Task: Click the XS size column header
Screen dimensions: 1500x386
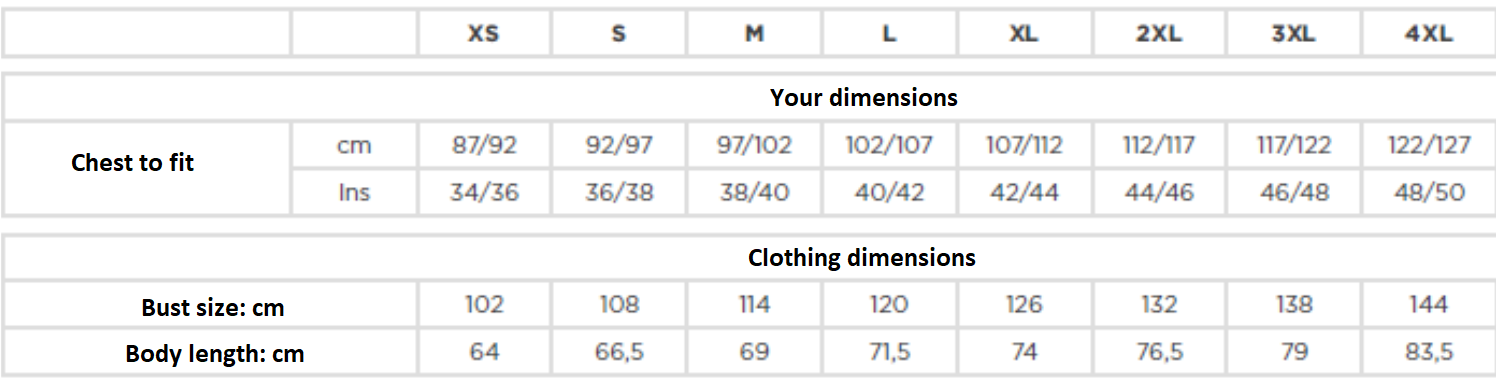Action: [x=484, y=33]
